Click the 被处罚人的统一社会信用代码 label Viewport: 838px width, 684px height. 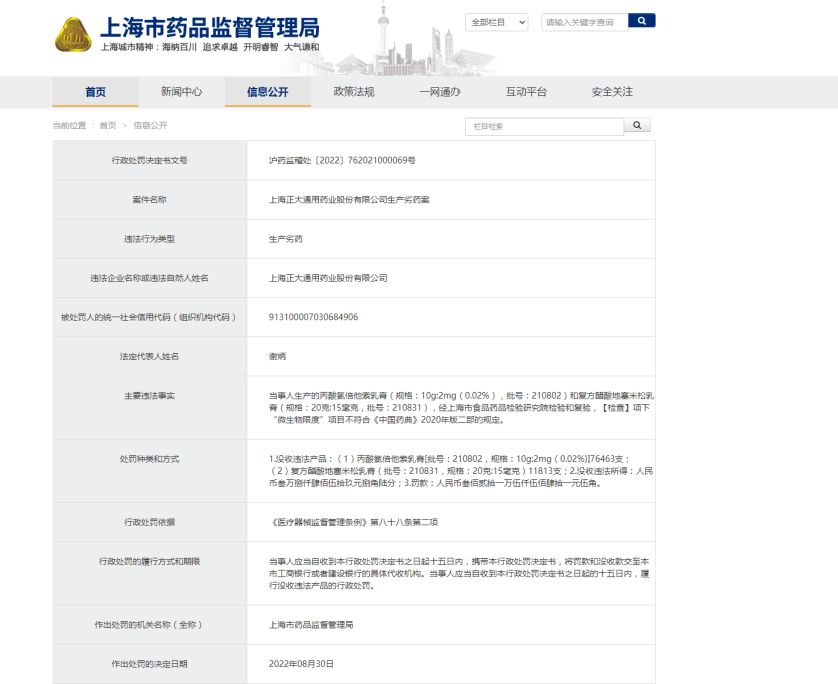[149, 317]
